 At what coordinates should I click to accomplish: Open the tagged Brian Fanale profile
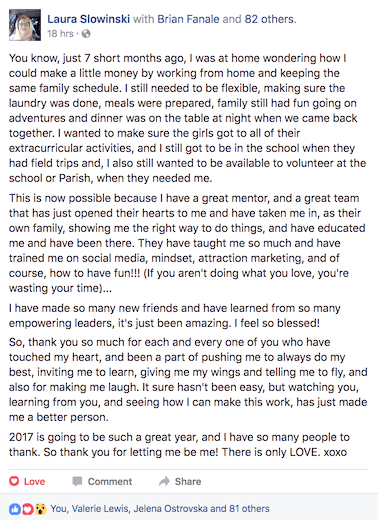point(188,19)
